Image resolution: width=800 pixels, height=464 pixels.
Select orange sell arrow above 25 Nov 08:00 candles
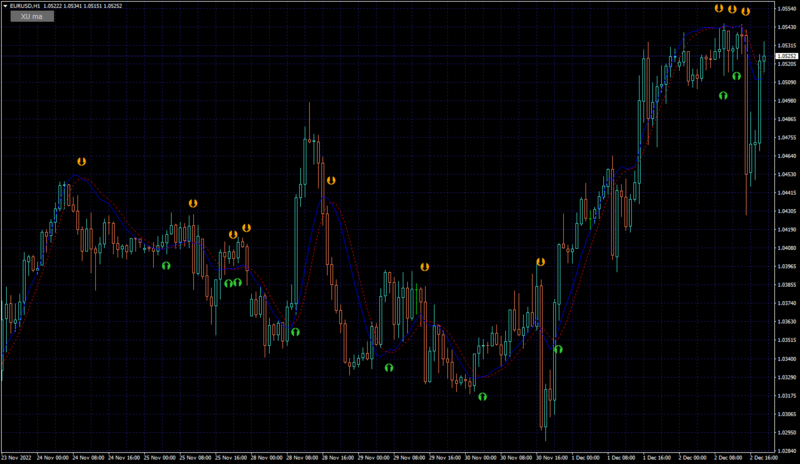coord(193,203)
